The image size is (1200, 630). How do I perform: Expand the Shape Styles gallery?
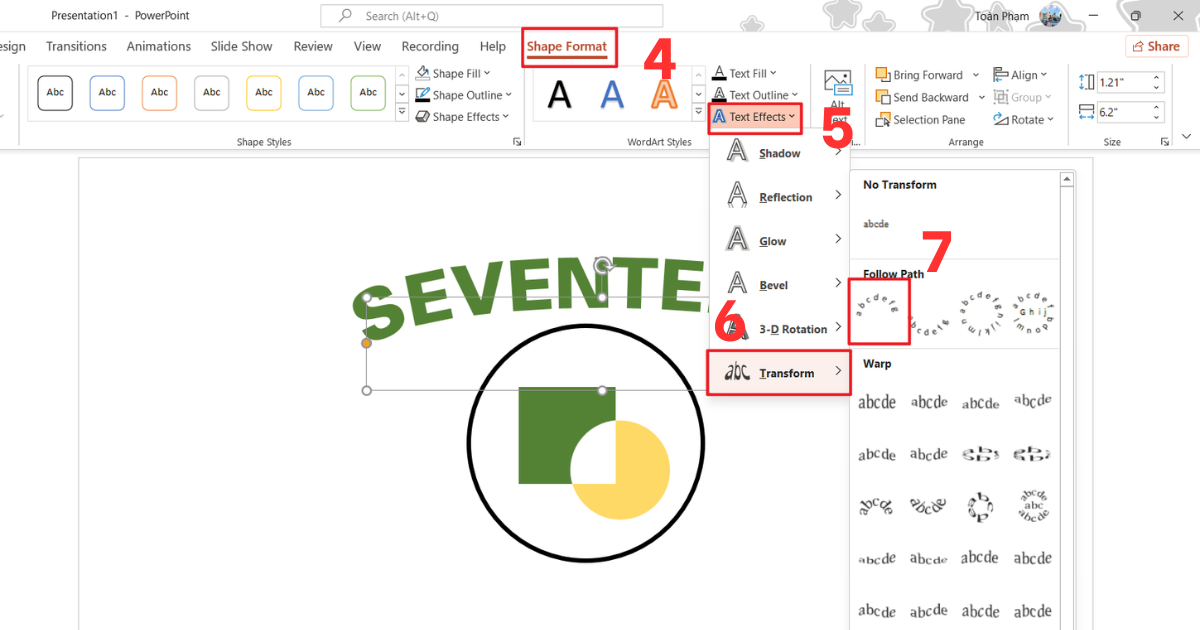[402, 114]
